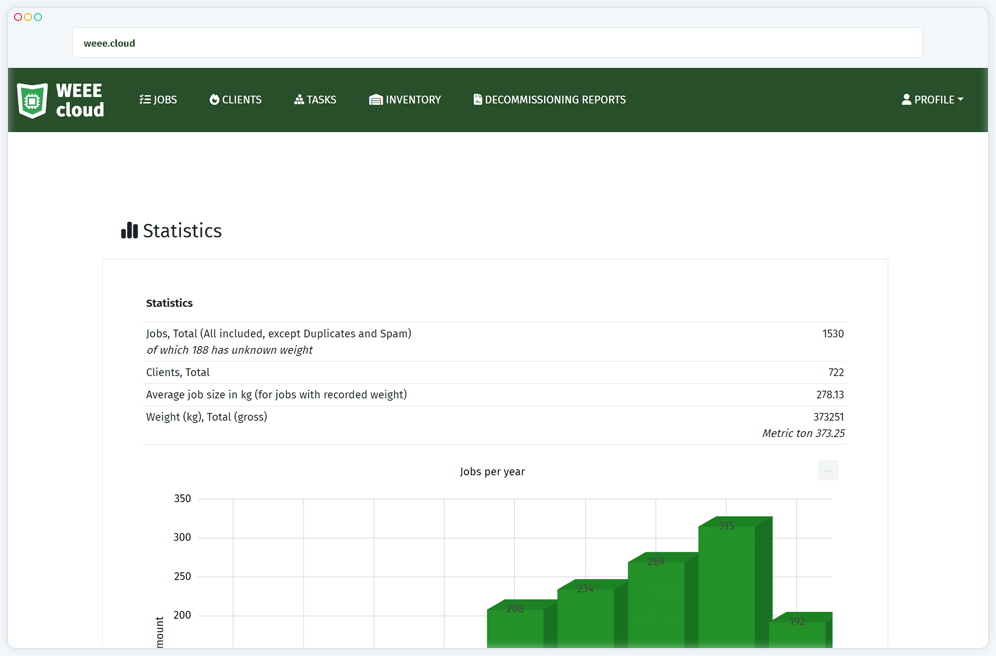Viewport: 996px width, 656px height.
Task: Click the hierarchy icon beside TASKS
Action: (x=297, y=99)
